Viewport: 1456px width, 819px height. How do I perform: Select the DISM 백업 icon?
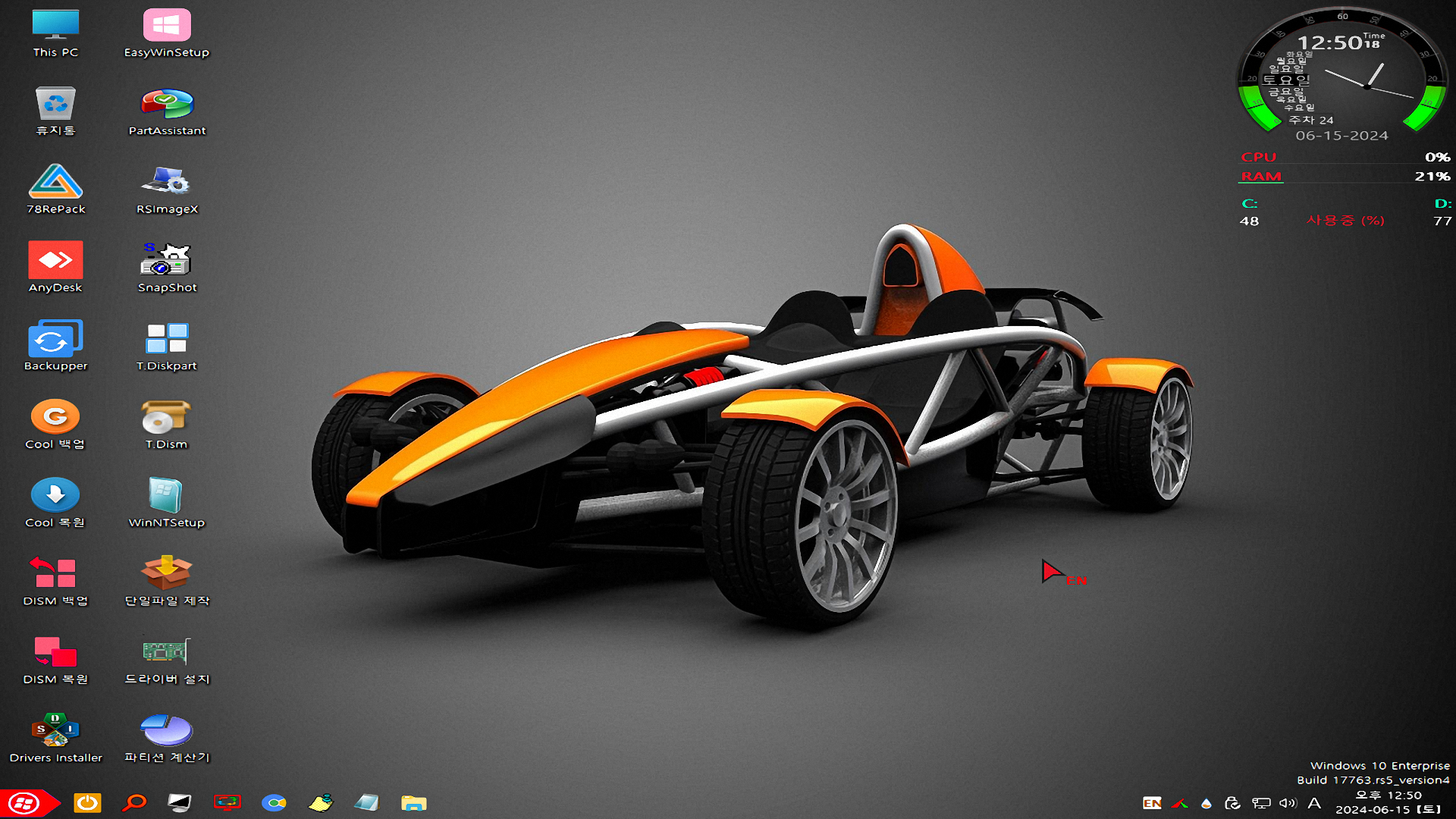[55, 582]
